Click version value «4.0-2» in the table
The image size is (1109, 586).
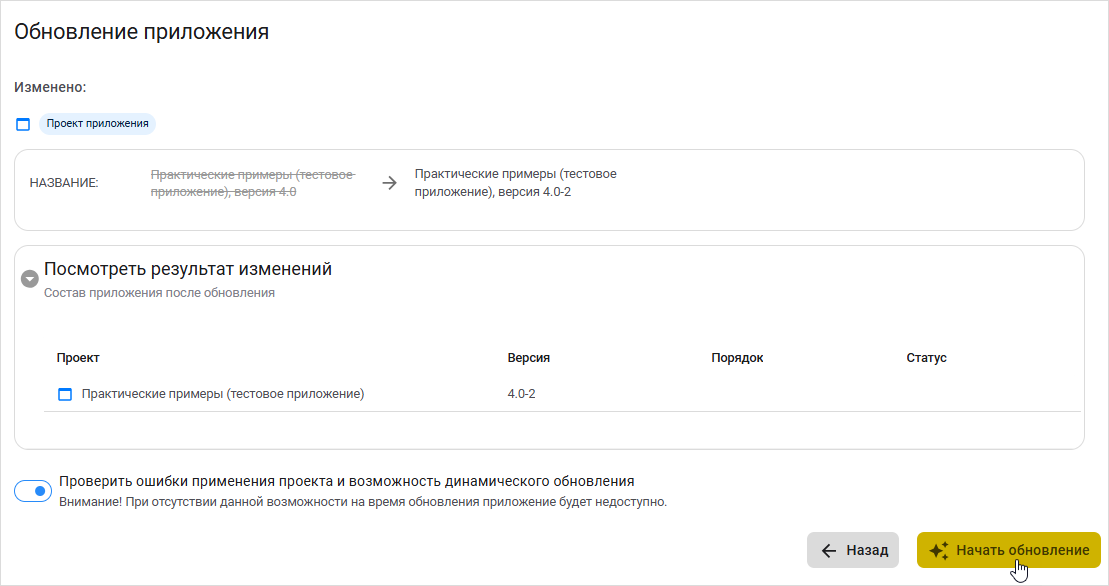(x=521, y=394)
